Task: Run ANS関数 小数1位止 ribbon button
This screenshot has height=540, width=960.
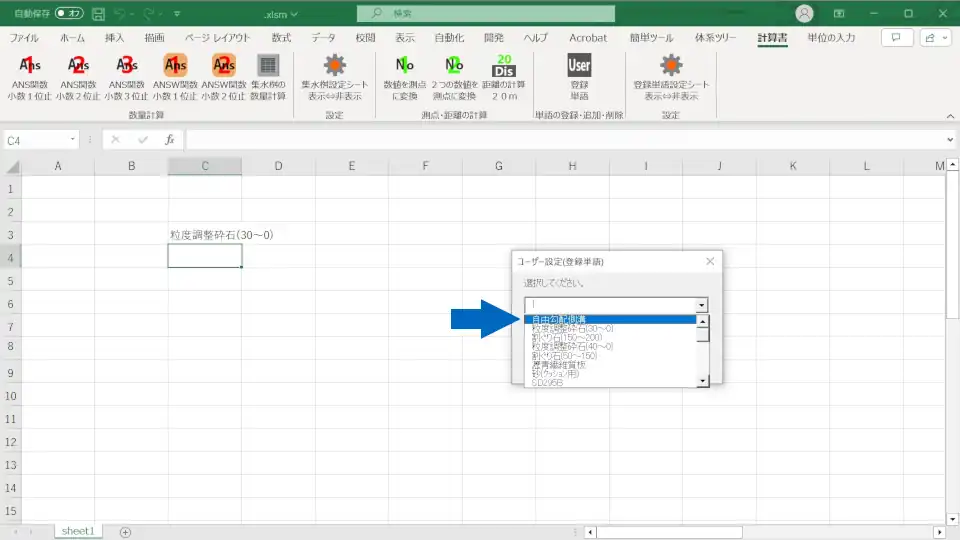Action: [x=29, y=77]
